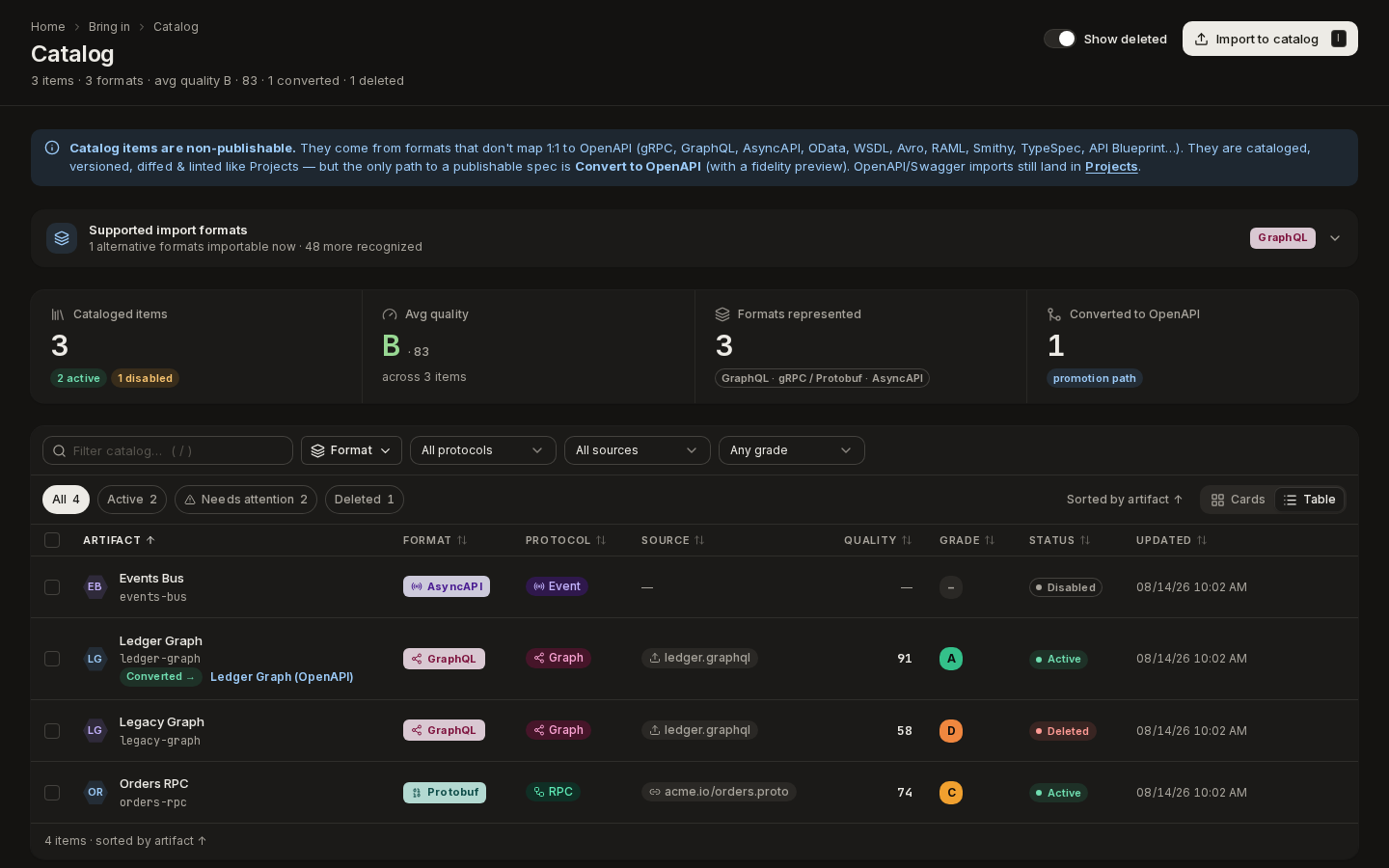Screen dimensions: 1389x868
Task: Click the Event protocol badge on Events Bus
Action: pos(557,586)
